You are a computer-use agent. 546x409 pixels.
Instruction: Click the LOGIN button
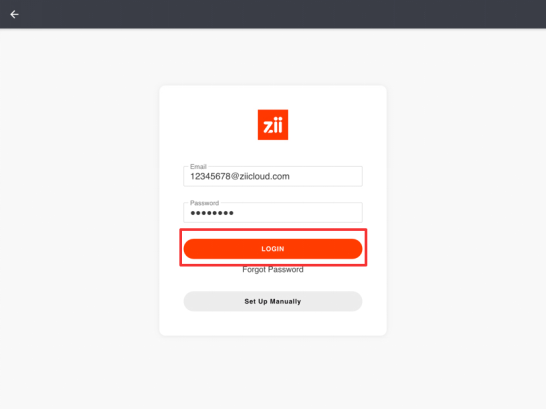point(273,249)
